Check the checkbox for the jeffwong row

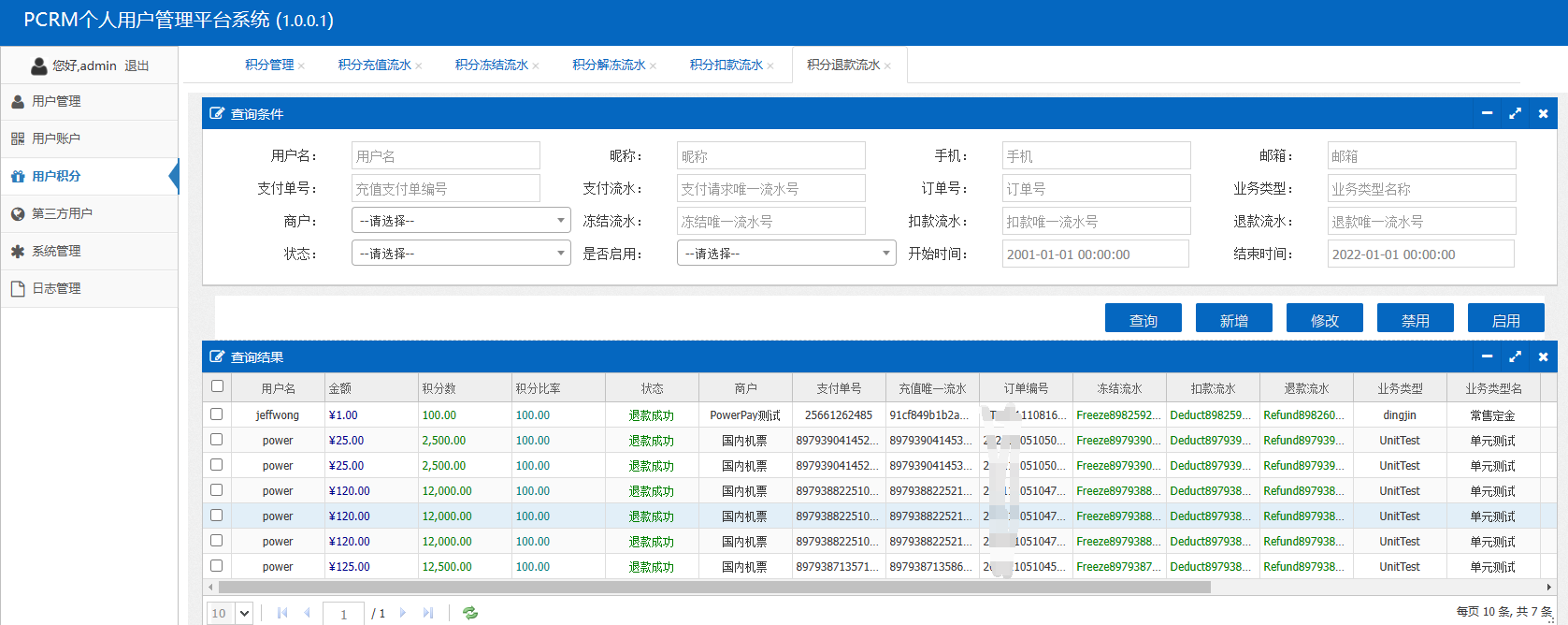coord(217,414)
